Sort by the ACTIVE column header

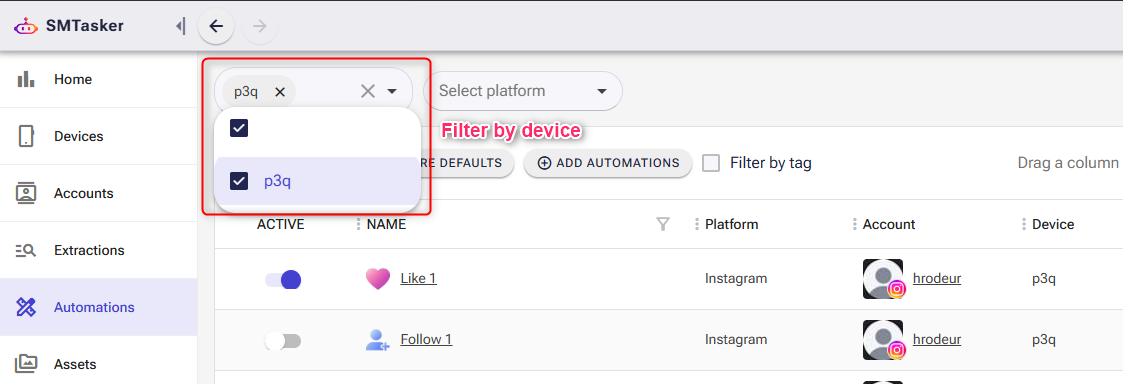(281, 224)
